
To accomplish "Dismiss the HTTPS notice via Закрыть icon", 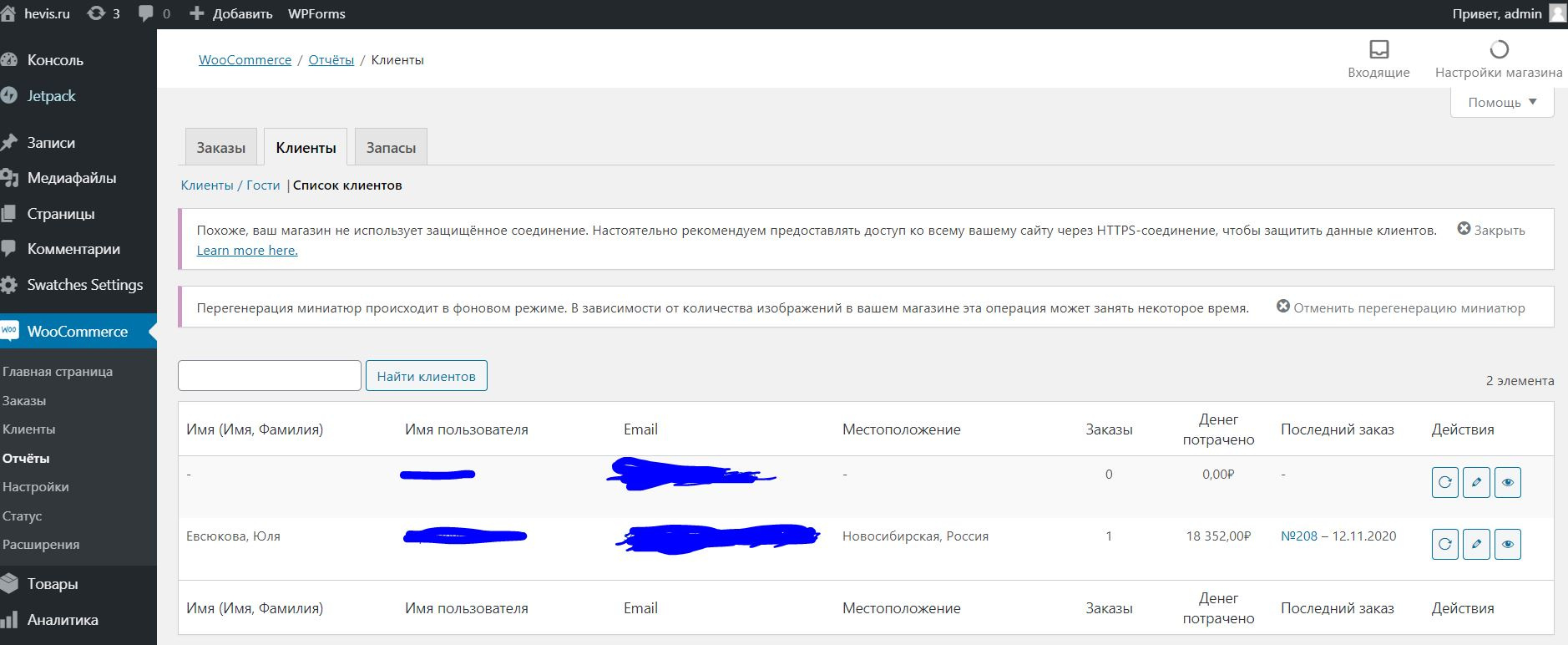I will click(1464, 229).
